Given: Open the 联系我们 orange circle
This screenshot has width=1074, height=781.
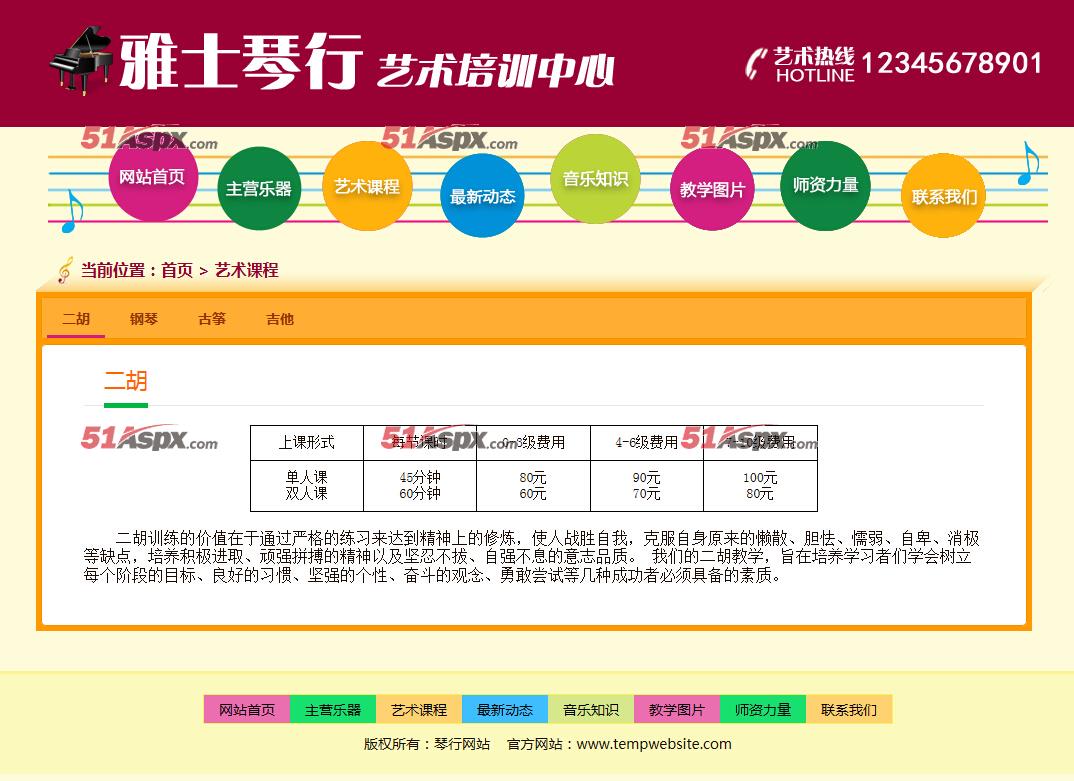Looking at the screenshot, I should 944,196.
